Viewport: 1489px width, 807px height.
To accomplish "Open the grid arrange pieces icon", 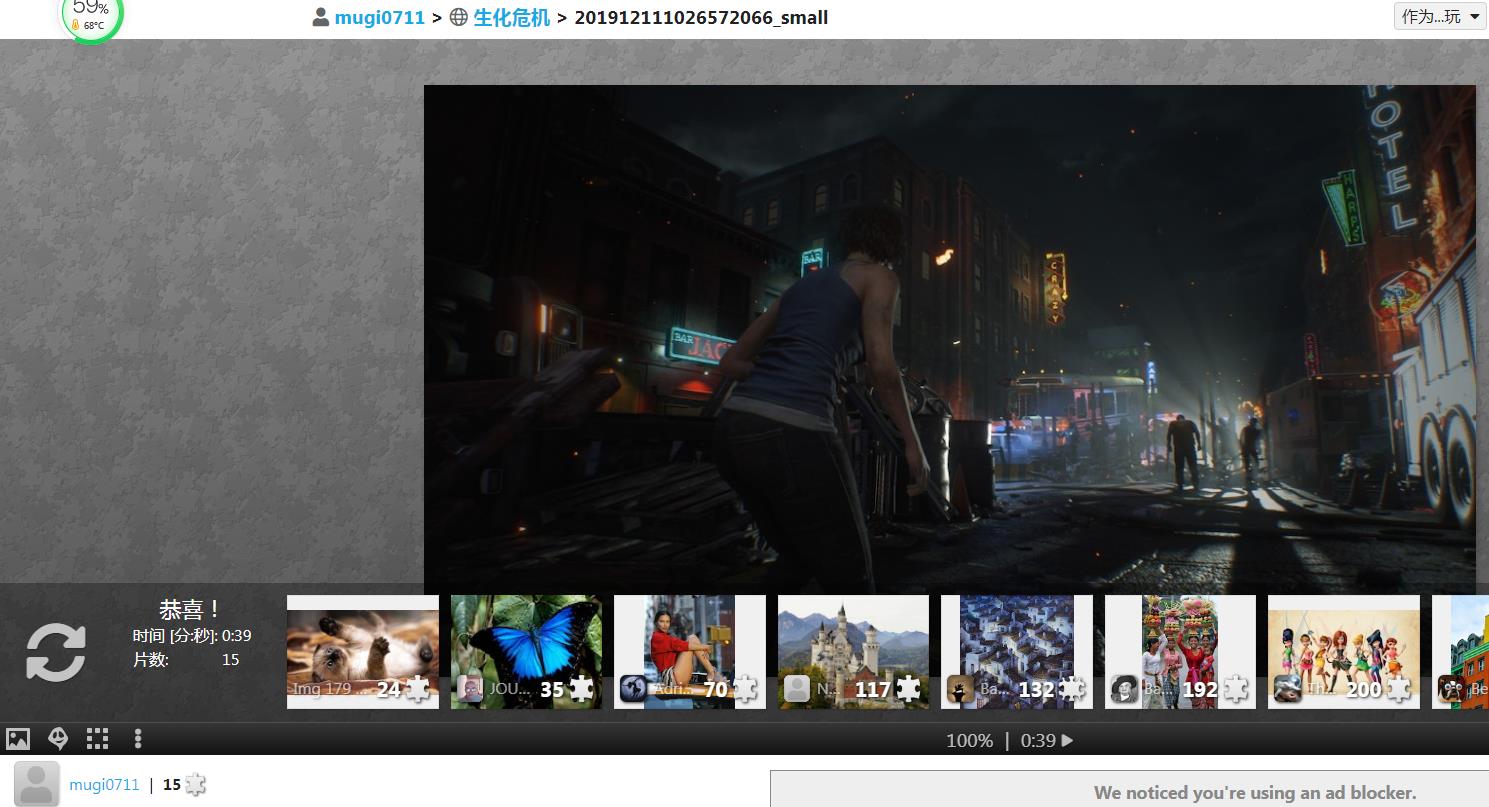I will (97, 739).
